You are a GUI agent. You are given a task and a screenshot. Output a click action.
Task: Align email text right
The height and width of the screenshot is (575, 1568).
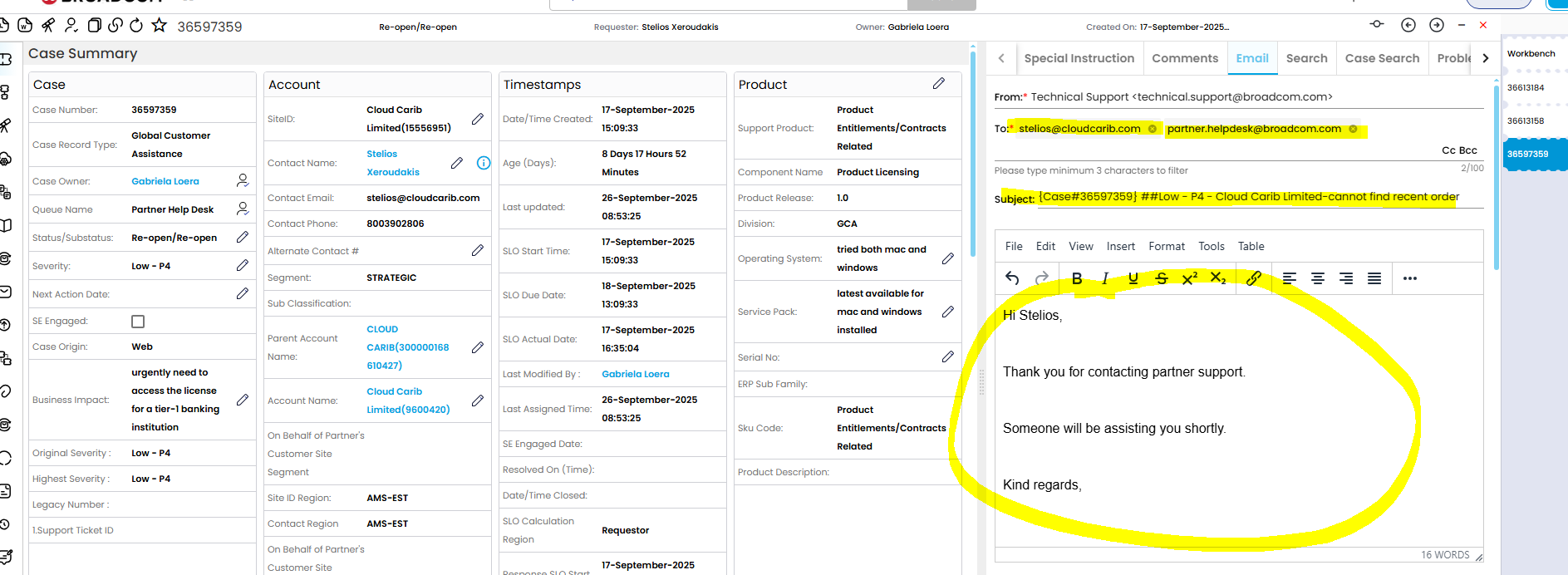coord(1346,278)
